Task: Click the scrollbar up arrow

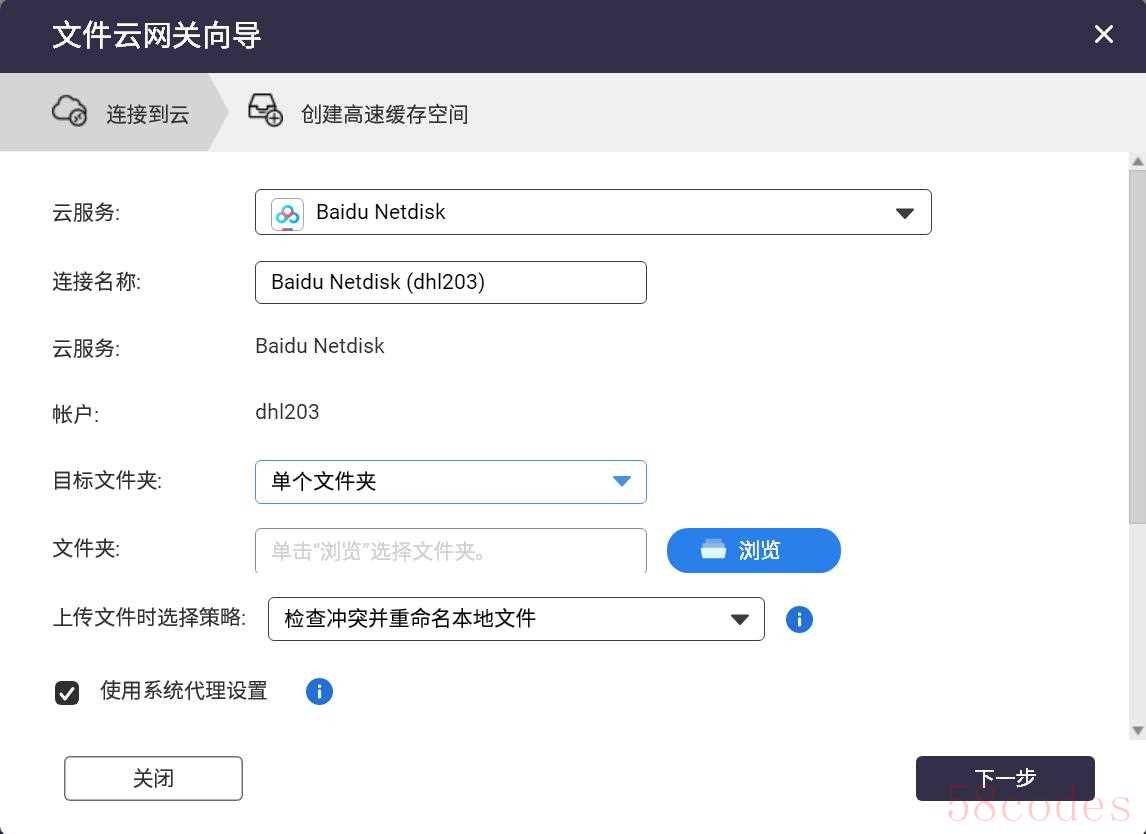Action: [1137, 162]
